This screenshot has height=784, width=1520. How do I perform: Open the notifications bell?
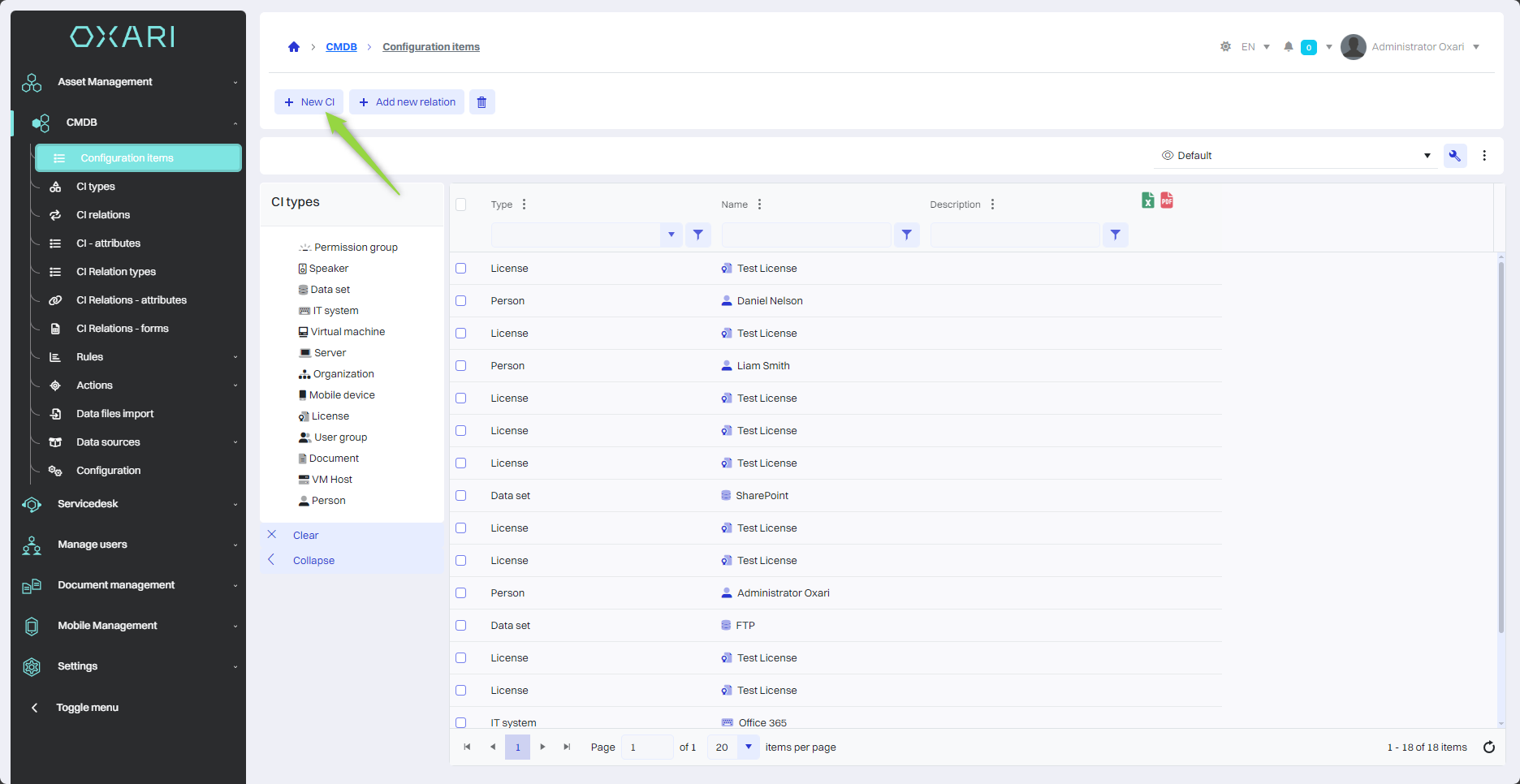pyautogui.click(x=1288, y=47)
